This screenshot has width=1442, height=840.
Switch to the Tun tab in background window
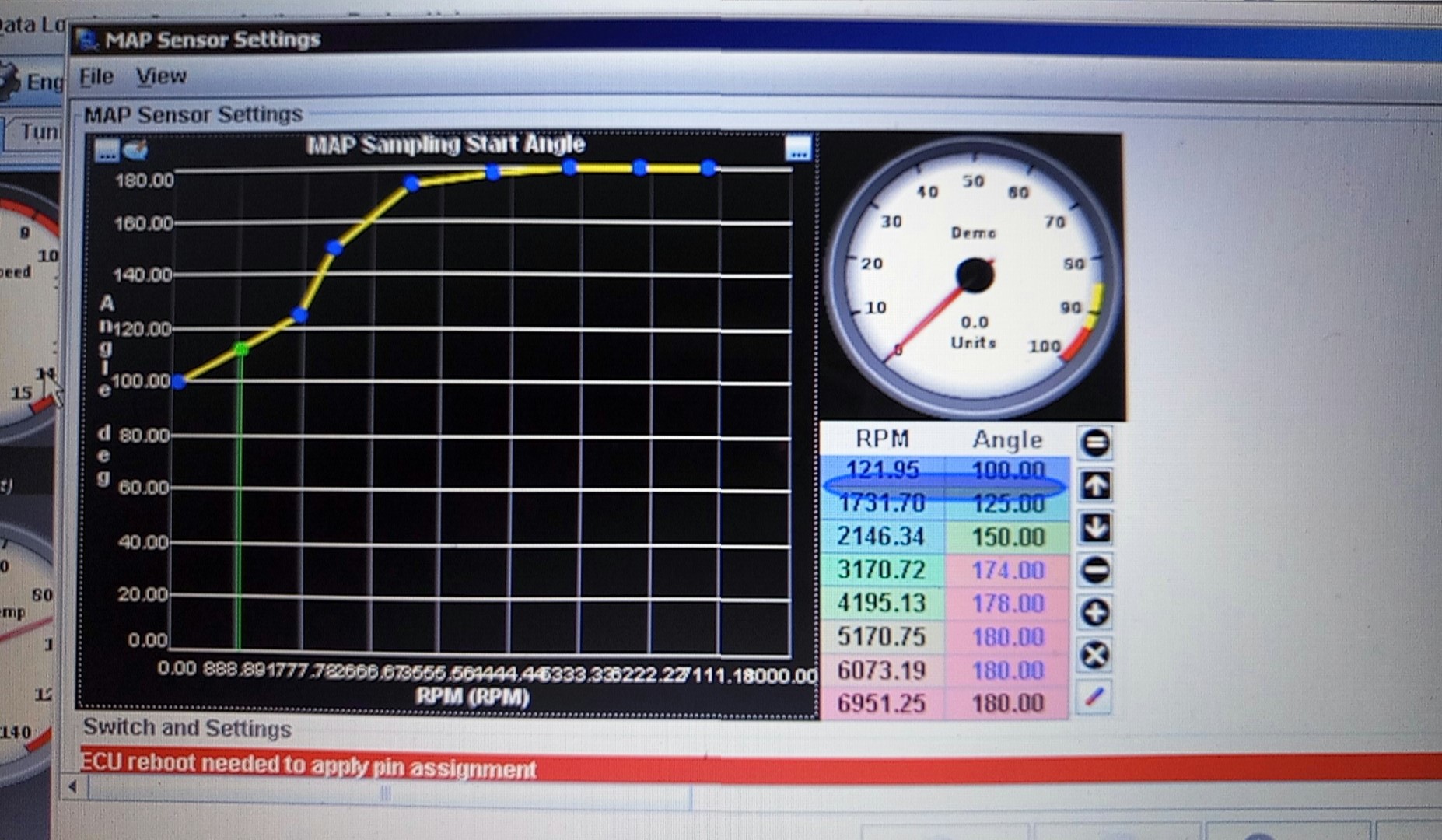tap(37, 132)
